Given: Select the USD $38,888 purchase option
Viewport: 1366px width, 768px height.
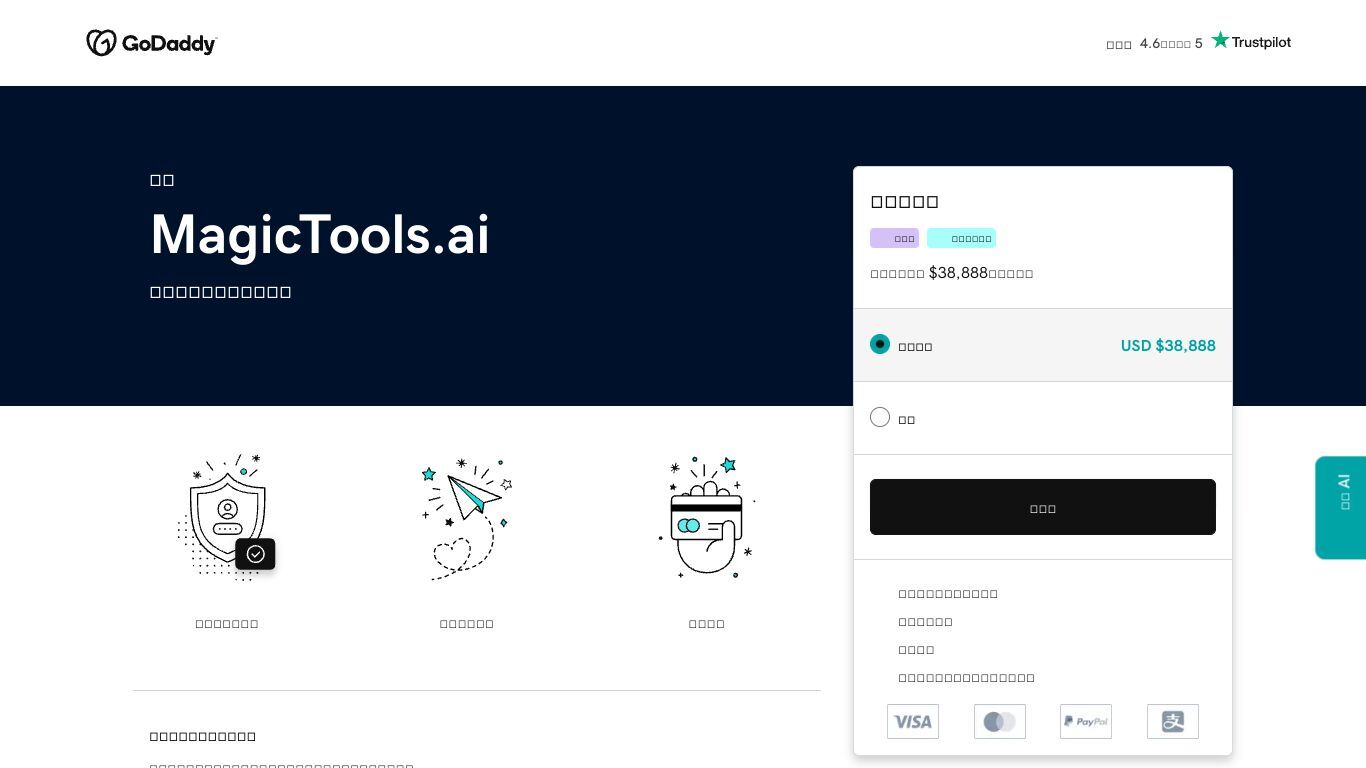Looking at the screenshot, I should pos(880,344).
